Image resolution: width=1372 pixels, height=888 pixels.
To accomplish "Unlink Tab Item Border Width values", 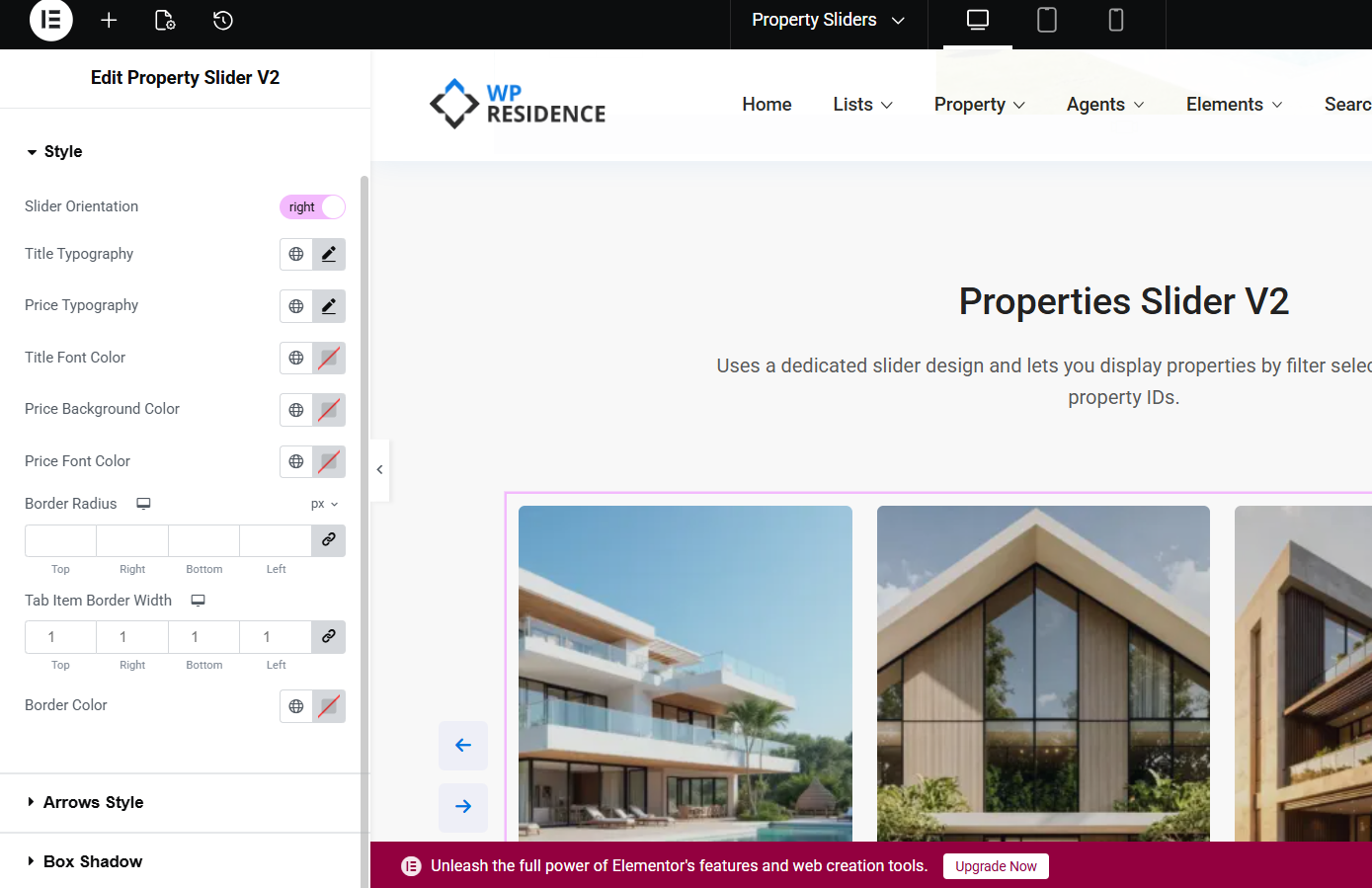I will 329,636.
